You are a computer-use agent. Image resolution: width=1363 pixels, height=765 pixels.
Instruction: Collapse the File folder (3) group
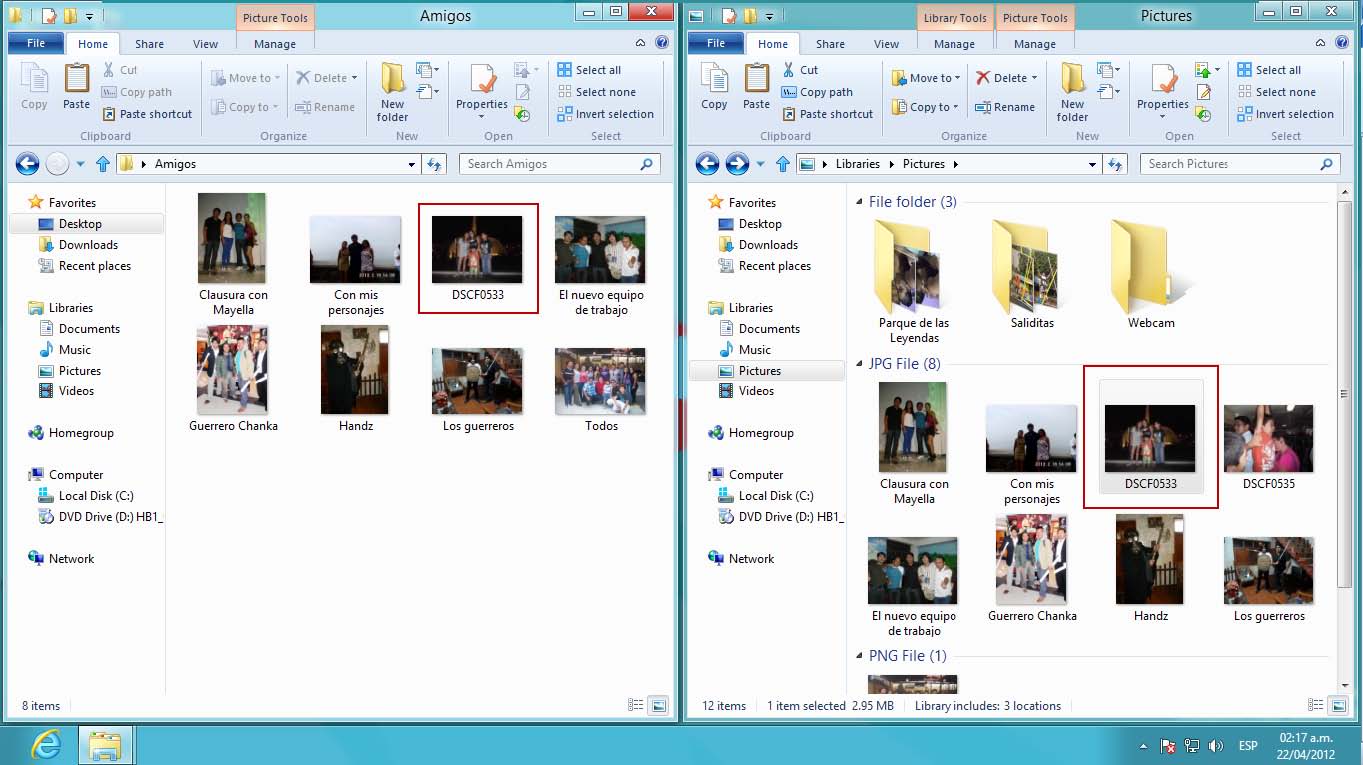[x=859, y=202]
